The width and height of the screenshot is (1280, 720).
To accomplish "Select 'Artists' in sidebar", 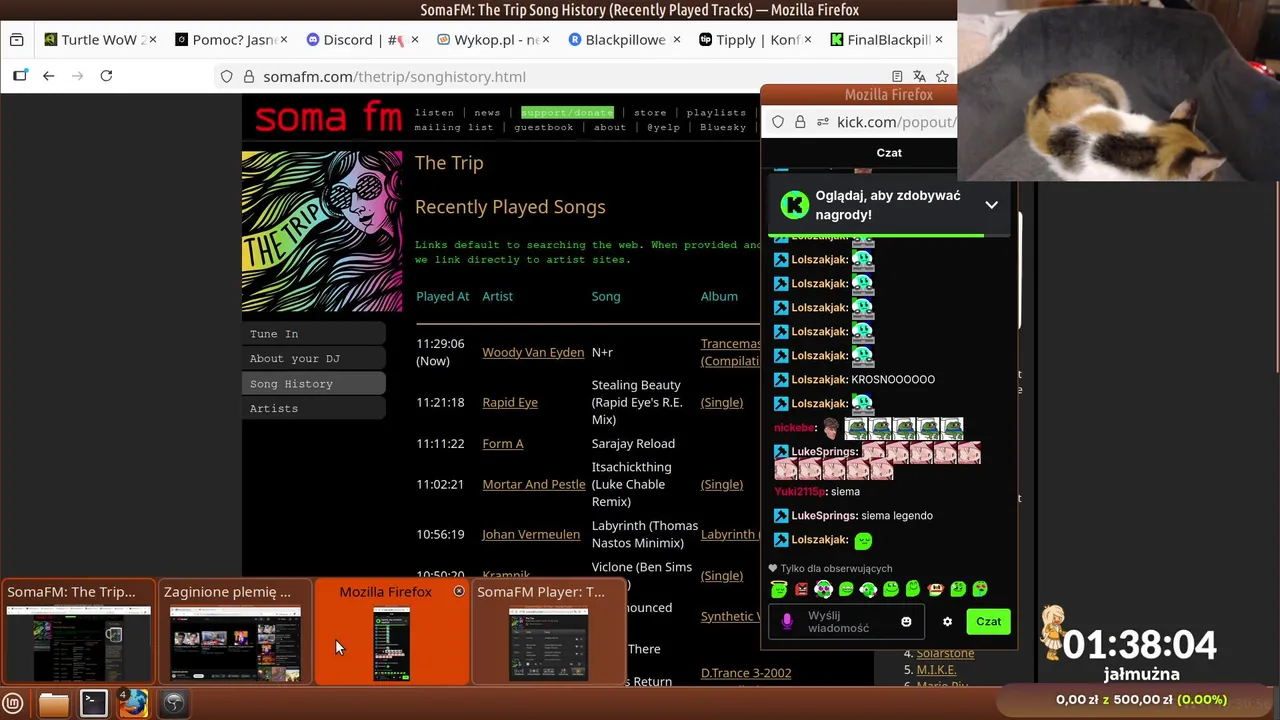I will tap(314, 408).
